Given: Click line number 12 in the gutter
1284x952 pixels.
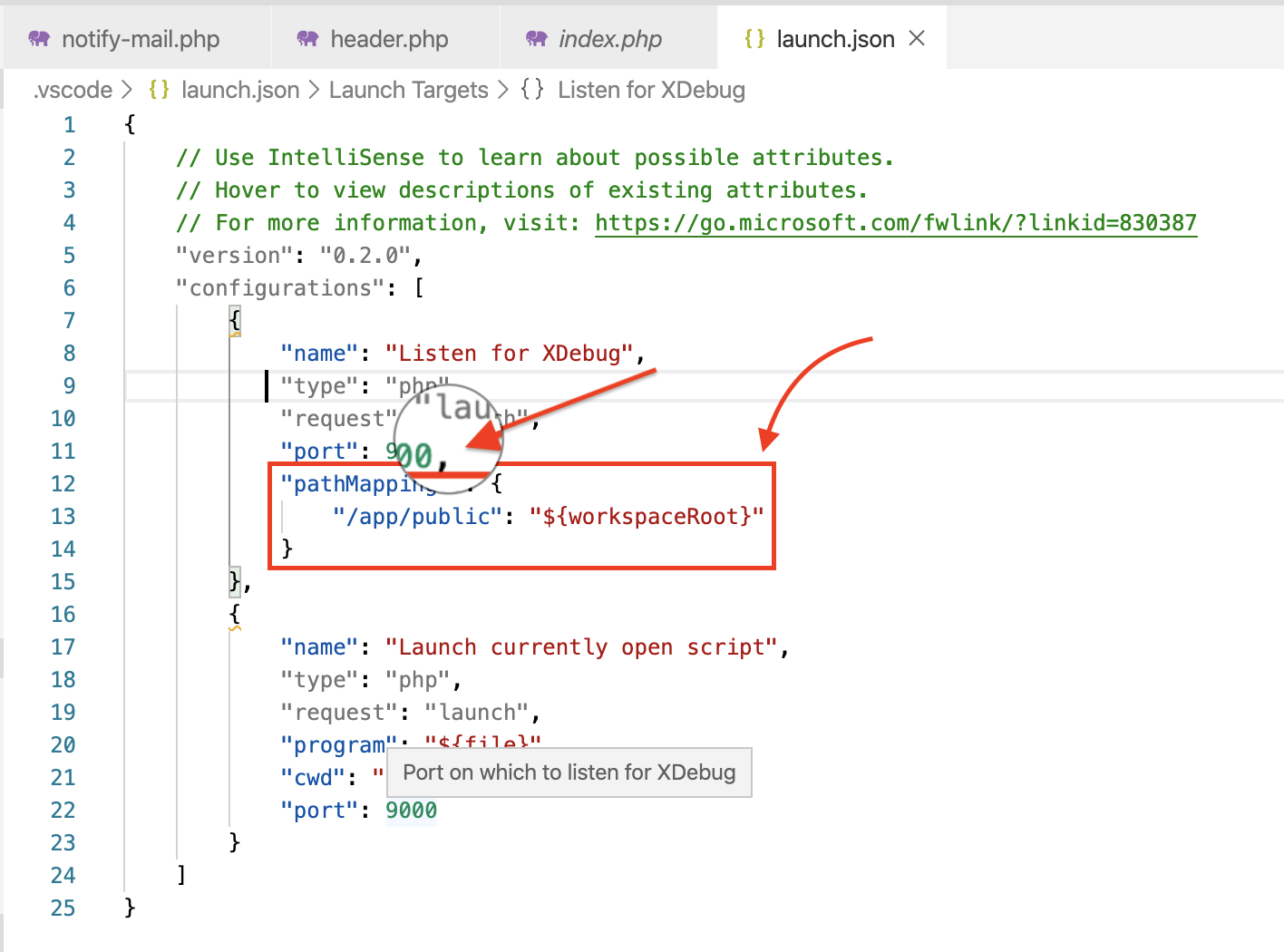Looking at the screenshot, I should click(x=63, y=484).
